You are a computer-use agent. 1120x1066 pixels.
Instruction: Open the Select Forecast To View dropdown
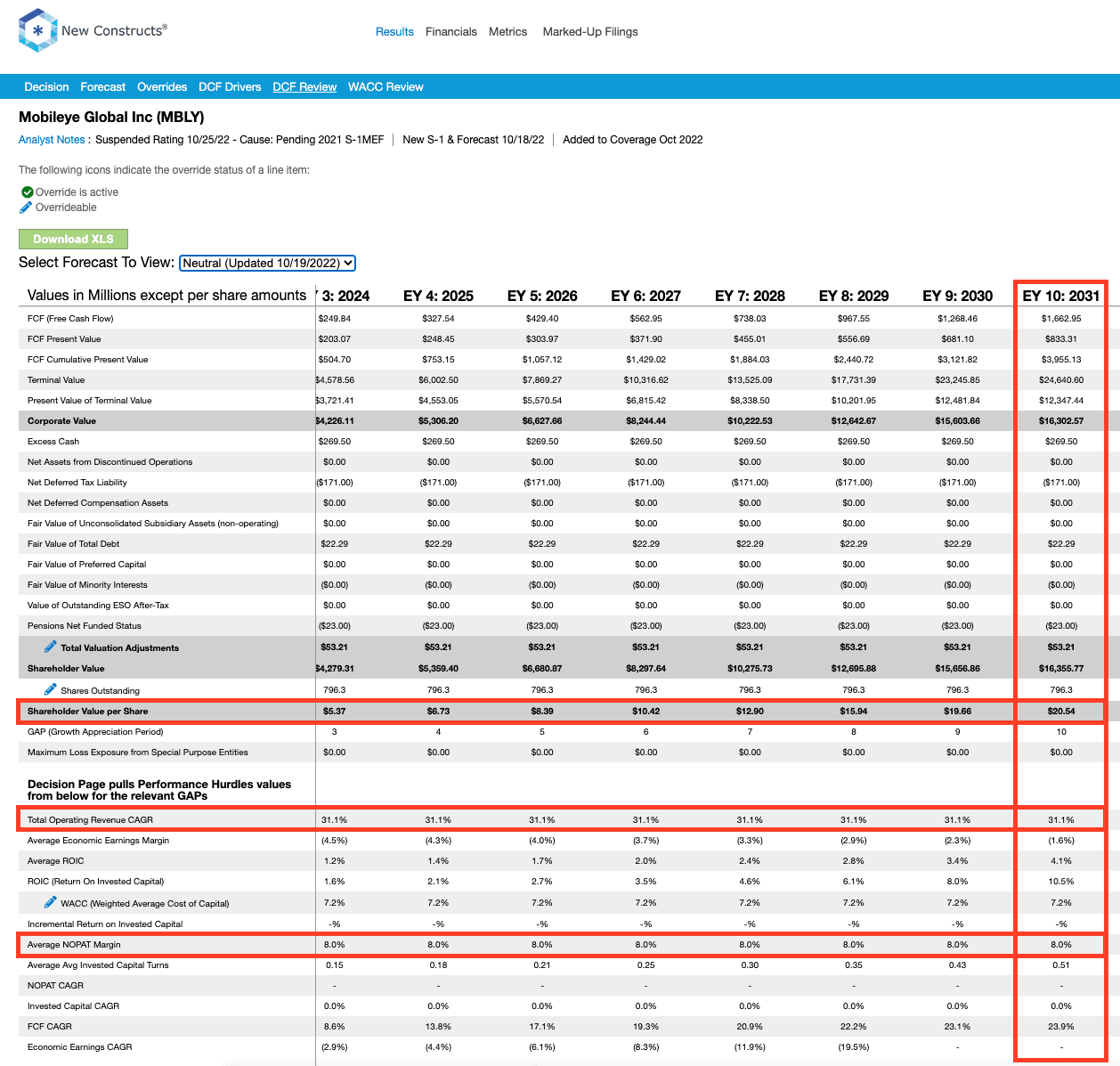268,263
